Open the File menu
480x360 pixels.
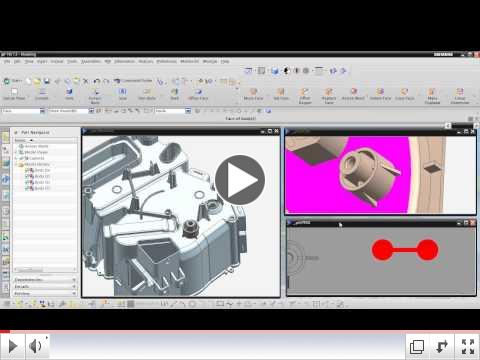[7, 62]
